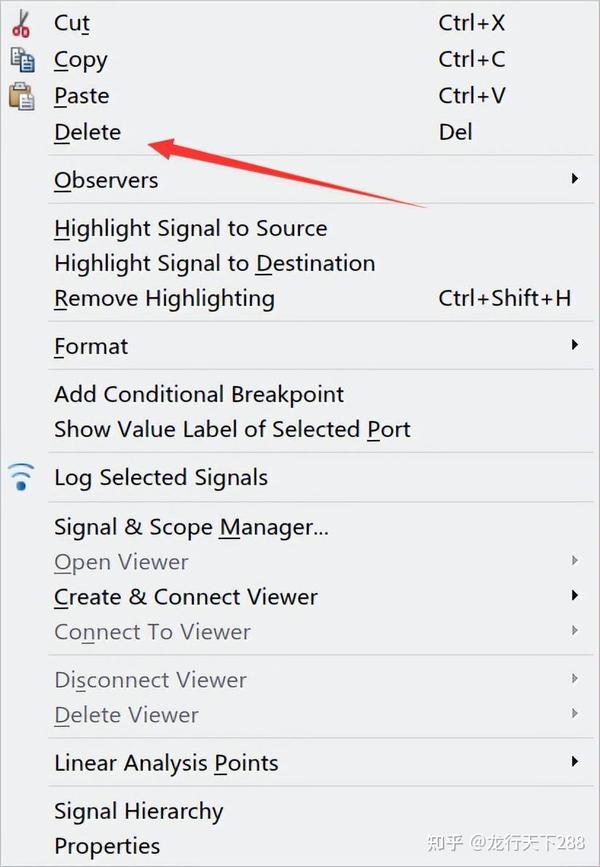Open Signal Hierarchy
The width and height of the screenshot is (600, 867).
pos(138,811)
